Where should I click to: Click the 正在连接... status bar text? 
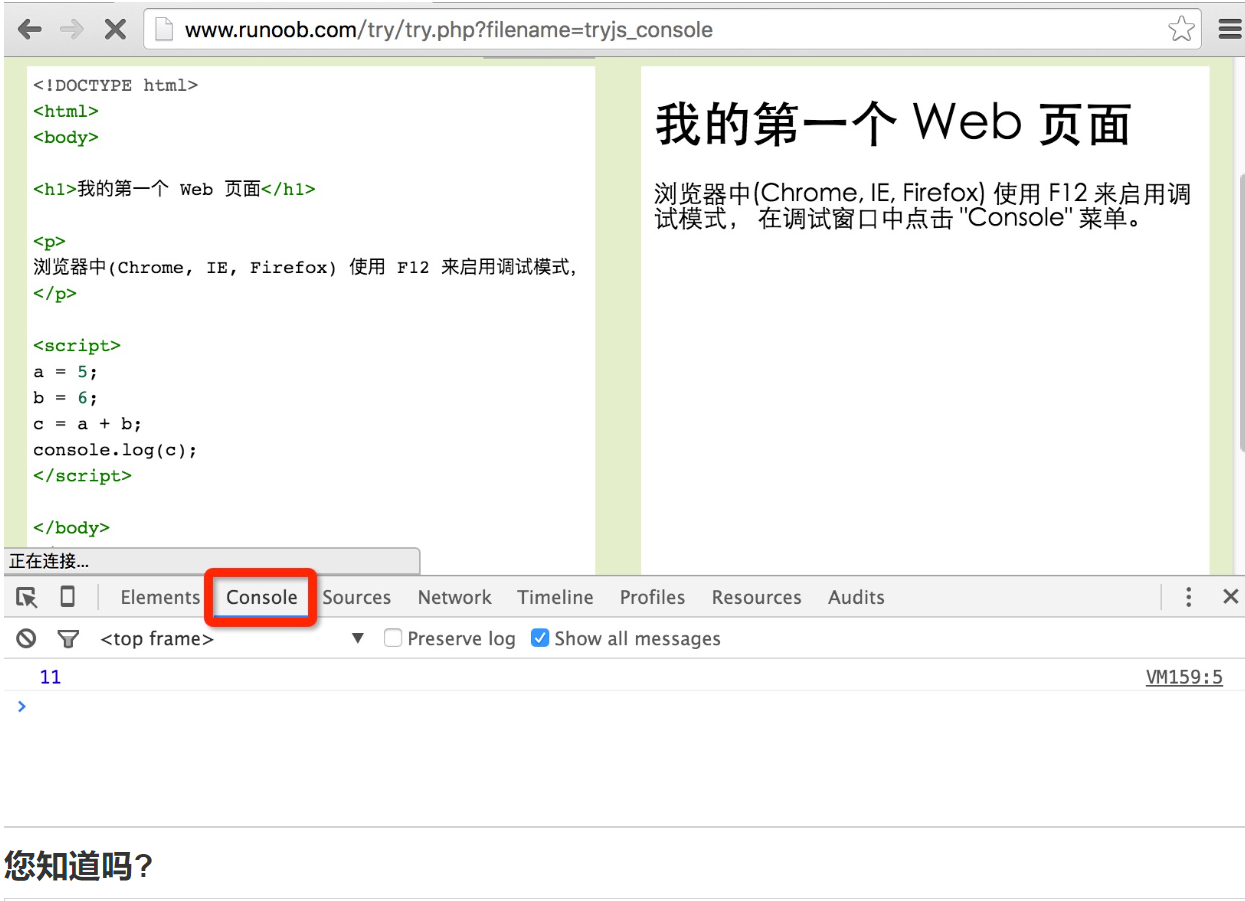[48, 562]
